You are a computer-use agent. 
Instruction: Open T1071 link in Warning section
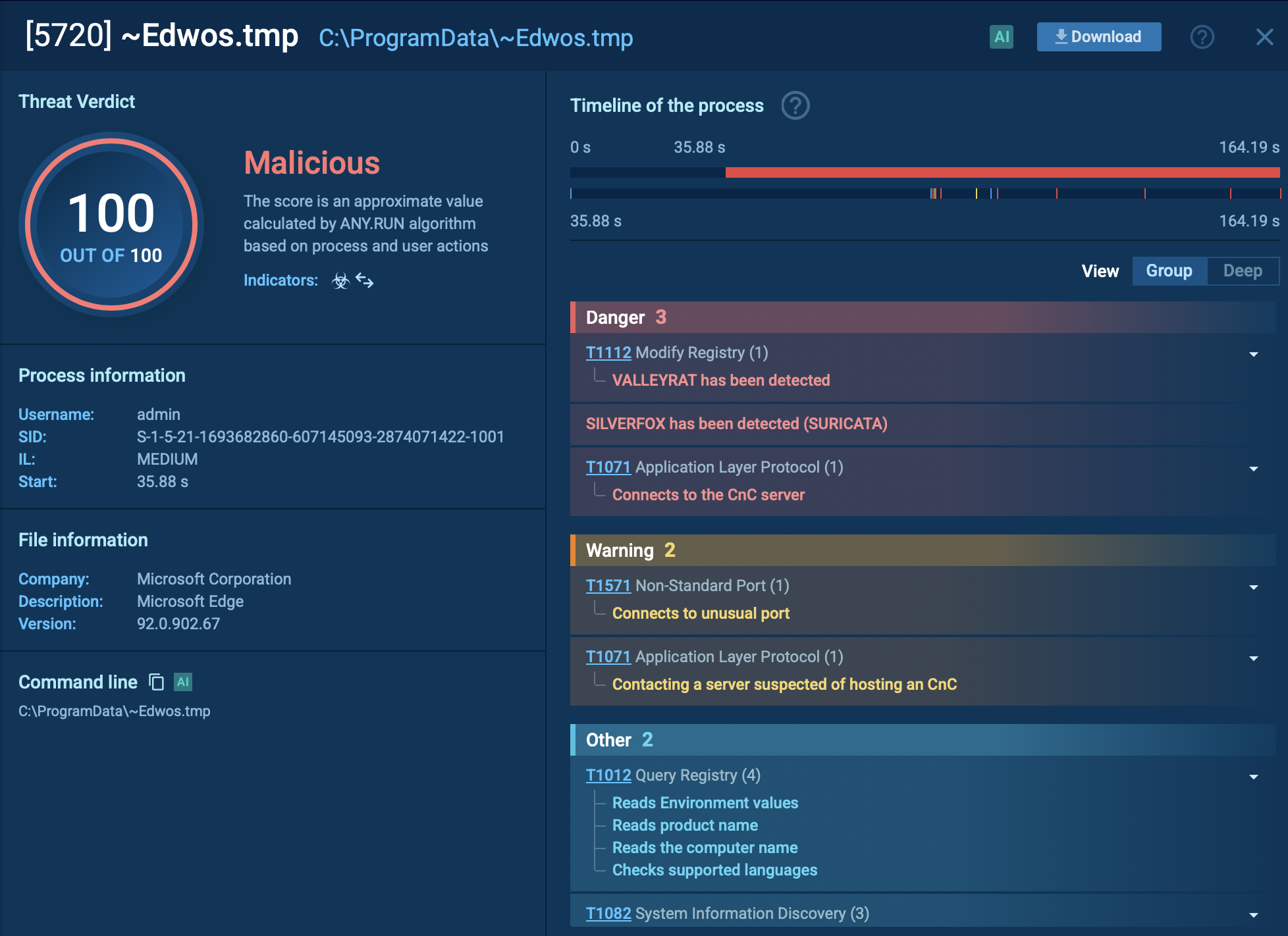click(x=608, y=657)
